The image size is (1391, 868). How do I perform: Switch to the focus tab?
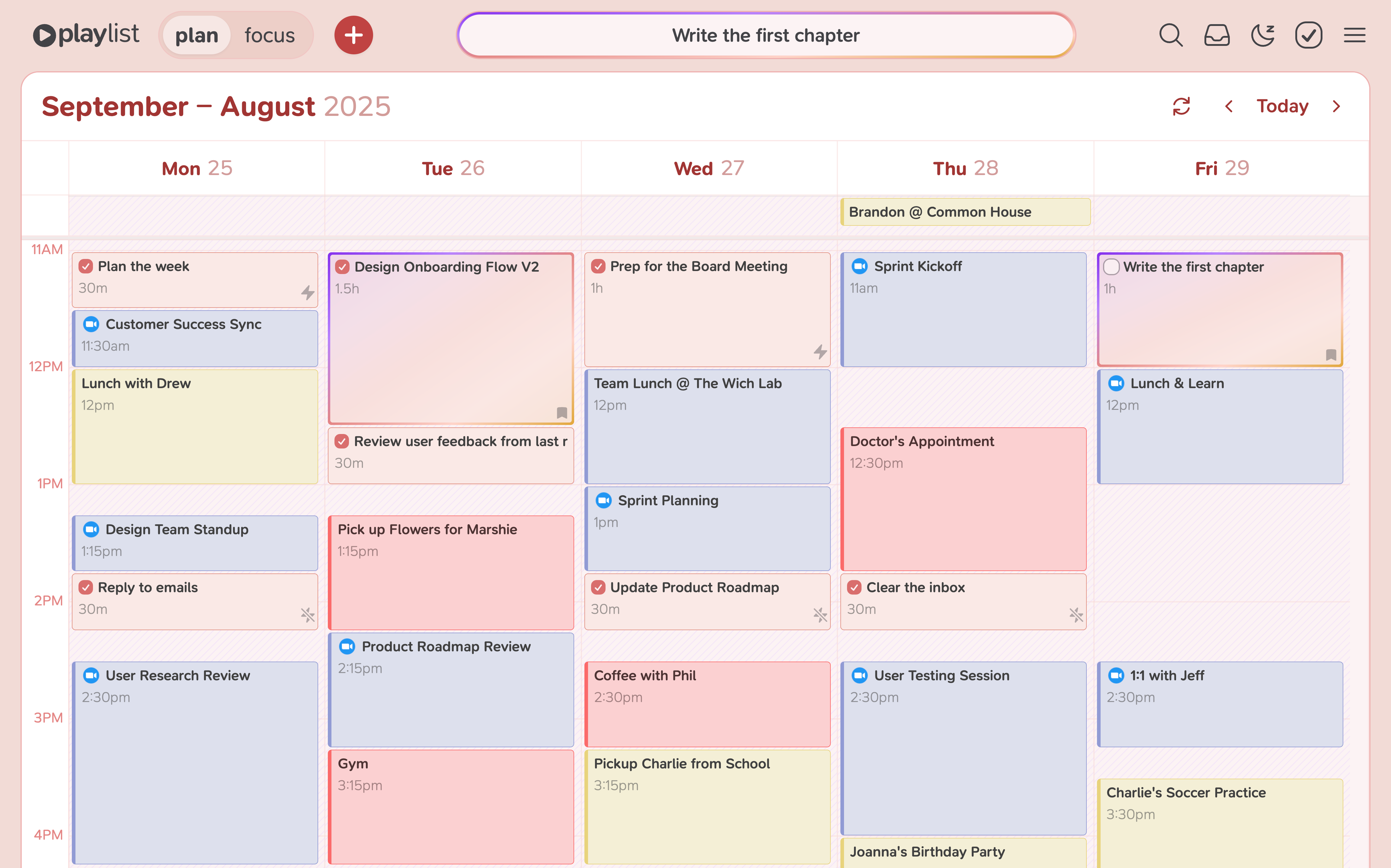[x=270, y=35]
